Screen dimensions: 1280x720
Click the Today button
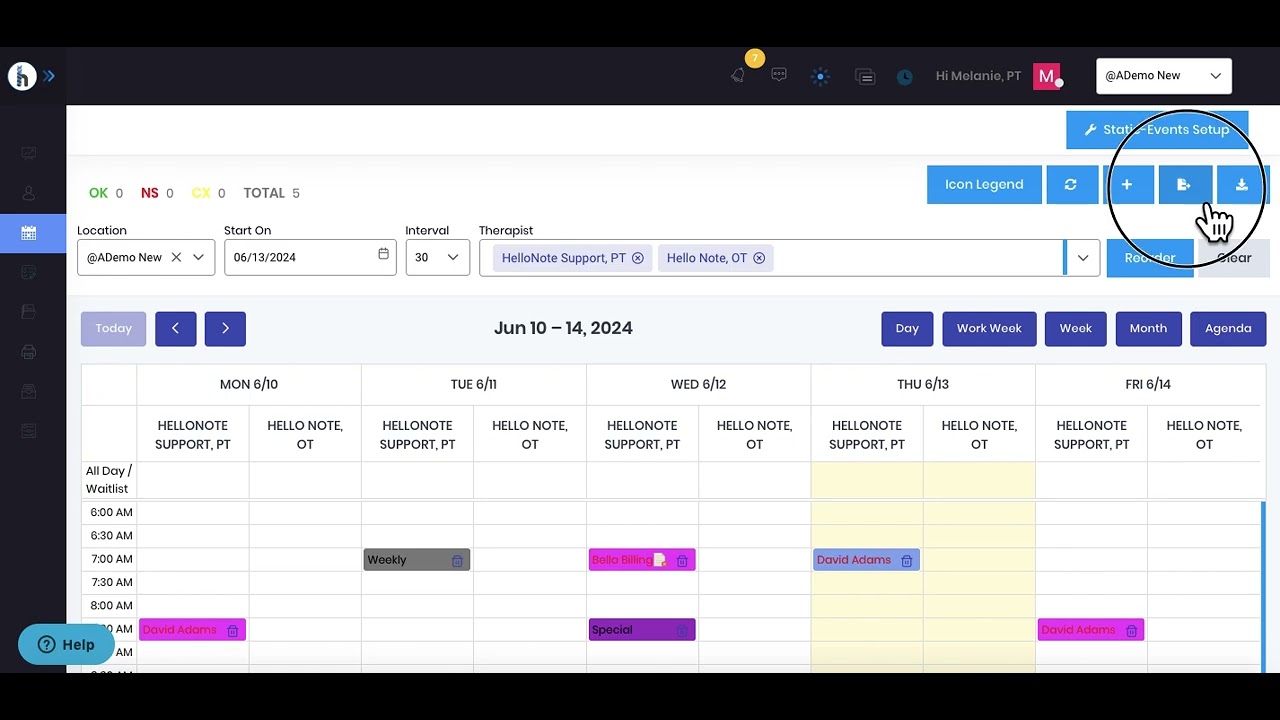[114, 329]
